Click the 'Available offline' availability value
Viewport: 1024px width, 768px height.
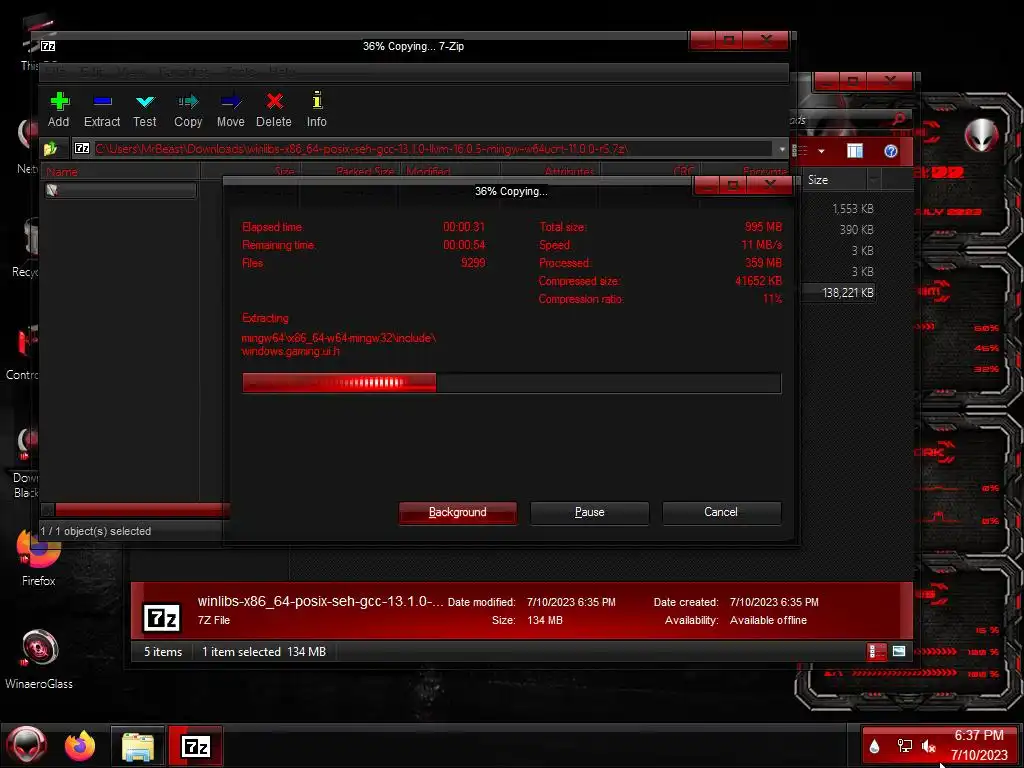[769, 620]
